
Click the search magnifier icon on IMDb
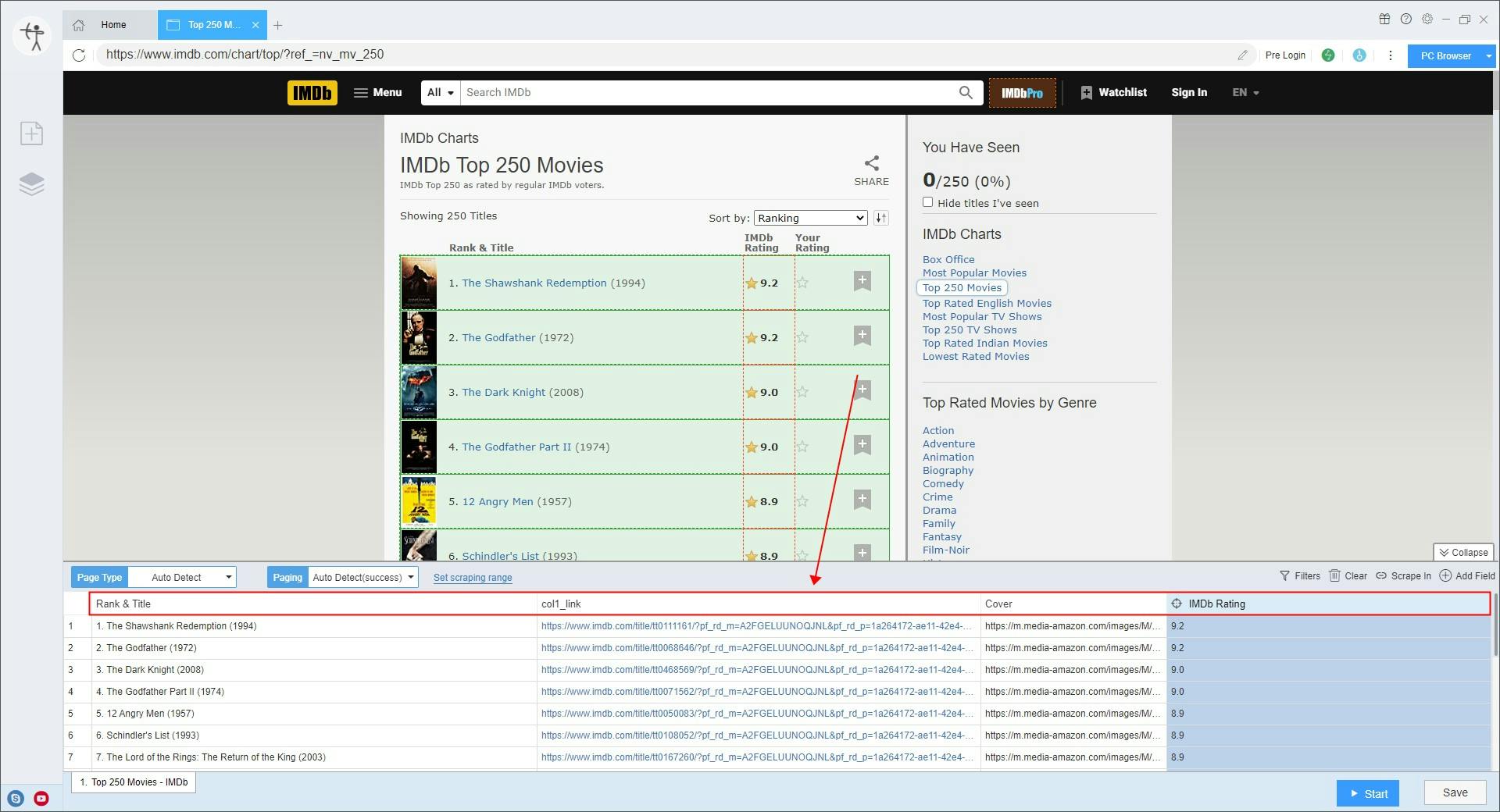tap(966, 92)
